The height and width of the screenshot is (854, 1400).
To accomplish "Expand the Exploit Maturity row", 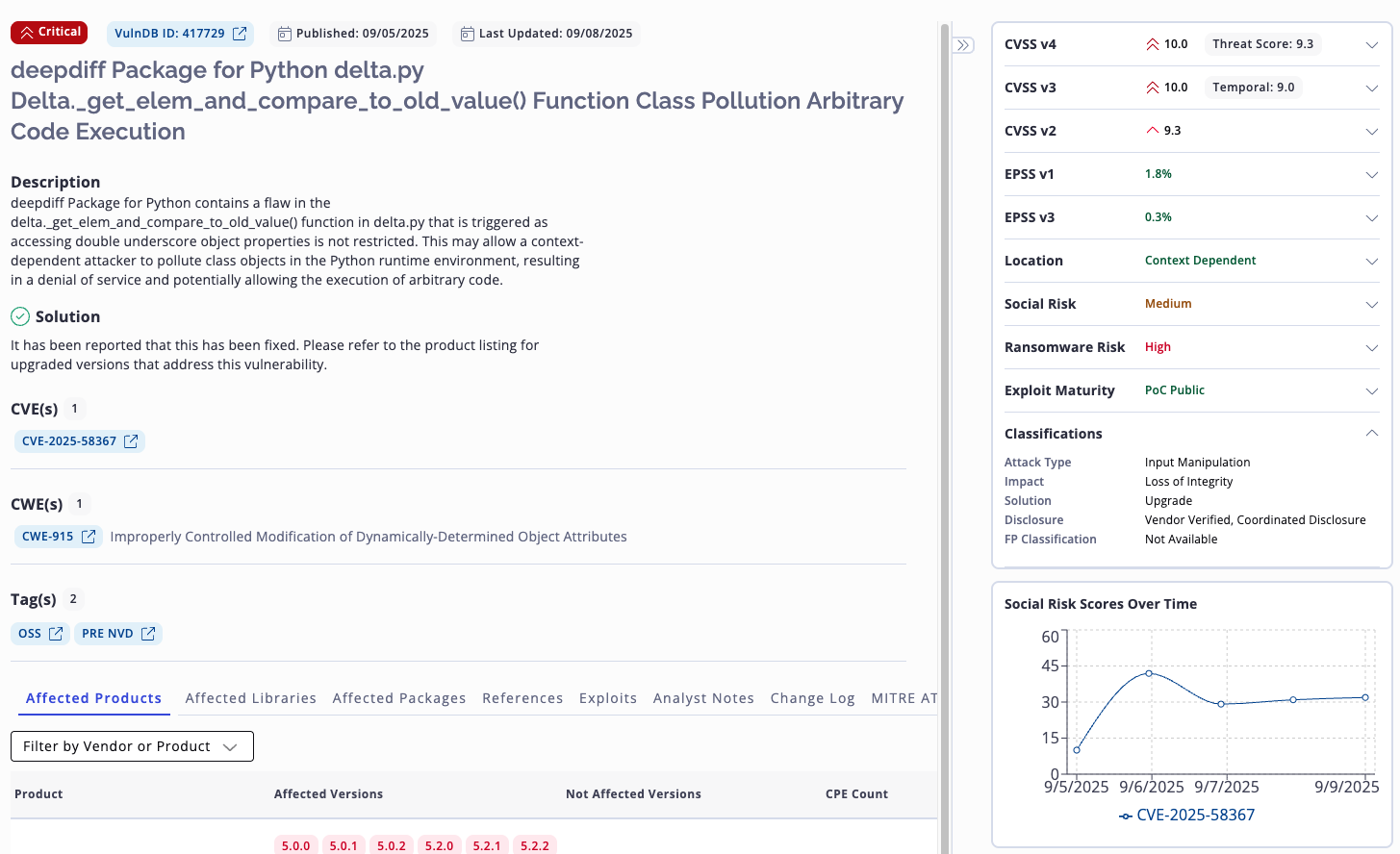I will click(x=1372, y=391).
